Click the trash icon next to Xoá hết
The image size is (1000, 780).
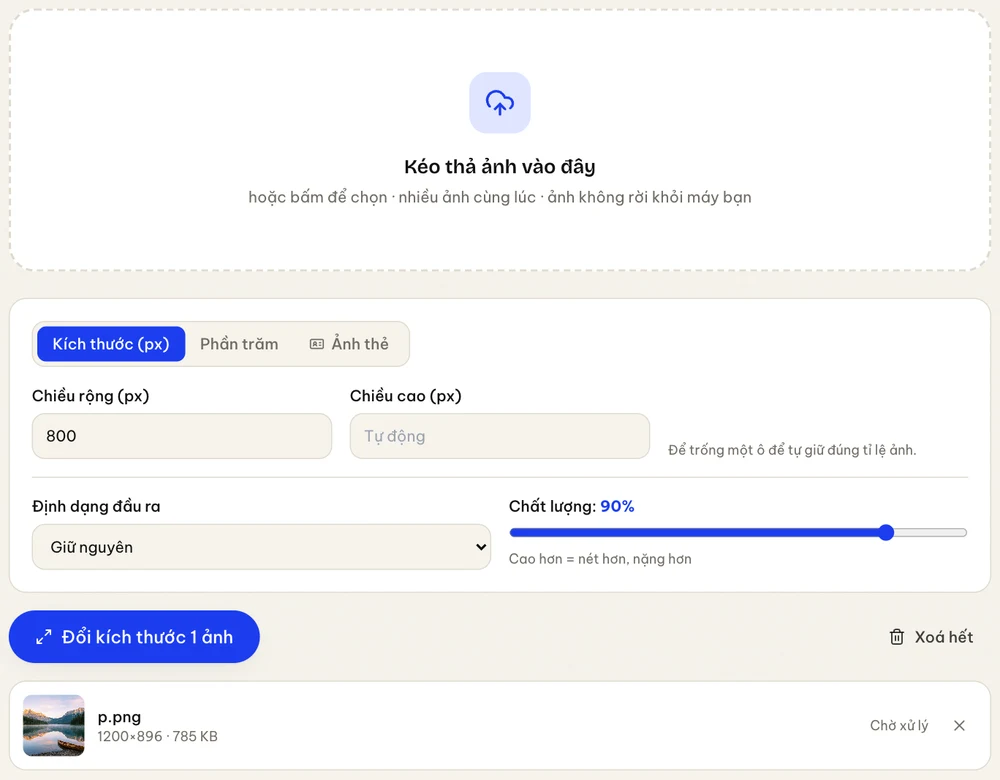tap(897, 637)
